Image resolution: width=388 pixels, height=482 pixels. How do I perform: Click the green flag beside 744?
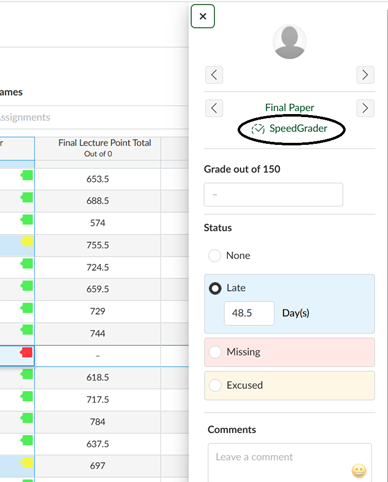[x=27, y=330]
